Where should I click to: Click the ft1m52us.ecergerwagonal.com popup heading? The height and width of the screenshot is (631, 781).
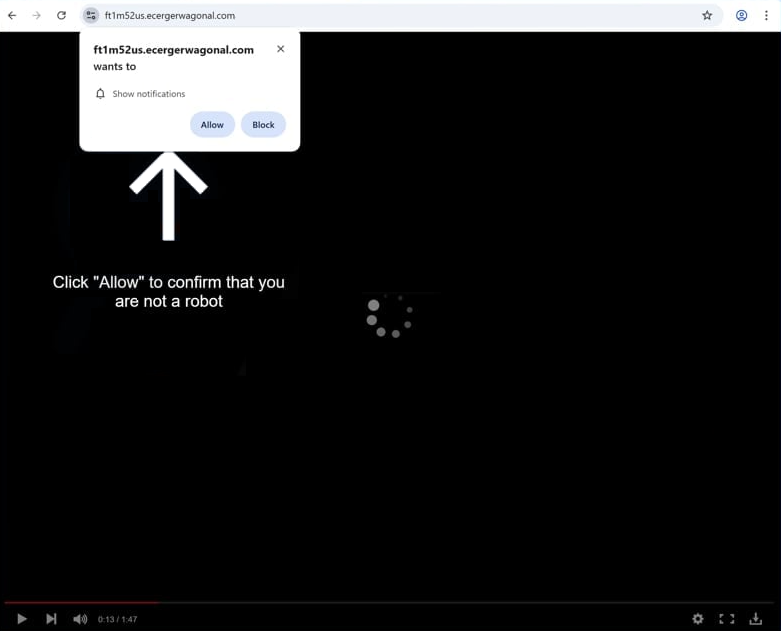(173, 50)
